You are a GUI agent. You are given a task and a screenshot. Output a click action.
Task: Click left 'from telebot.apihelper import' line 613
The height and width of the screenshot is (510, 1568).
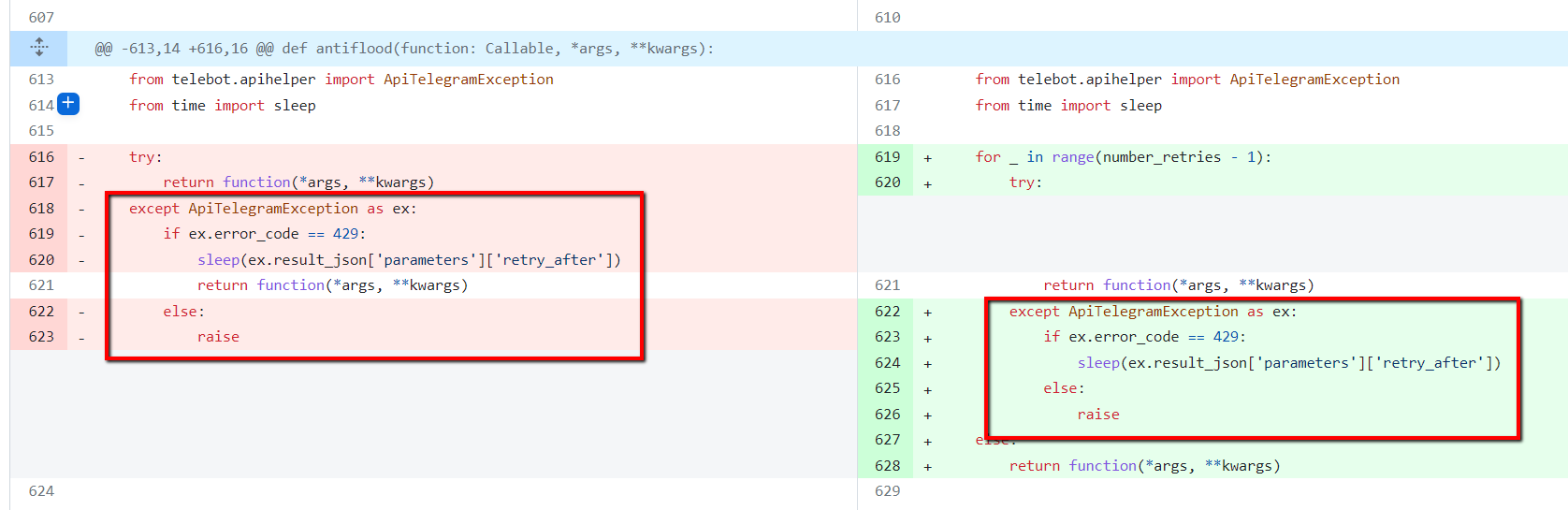point(341,80)
